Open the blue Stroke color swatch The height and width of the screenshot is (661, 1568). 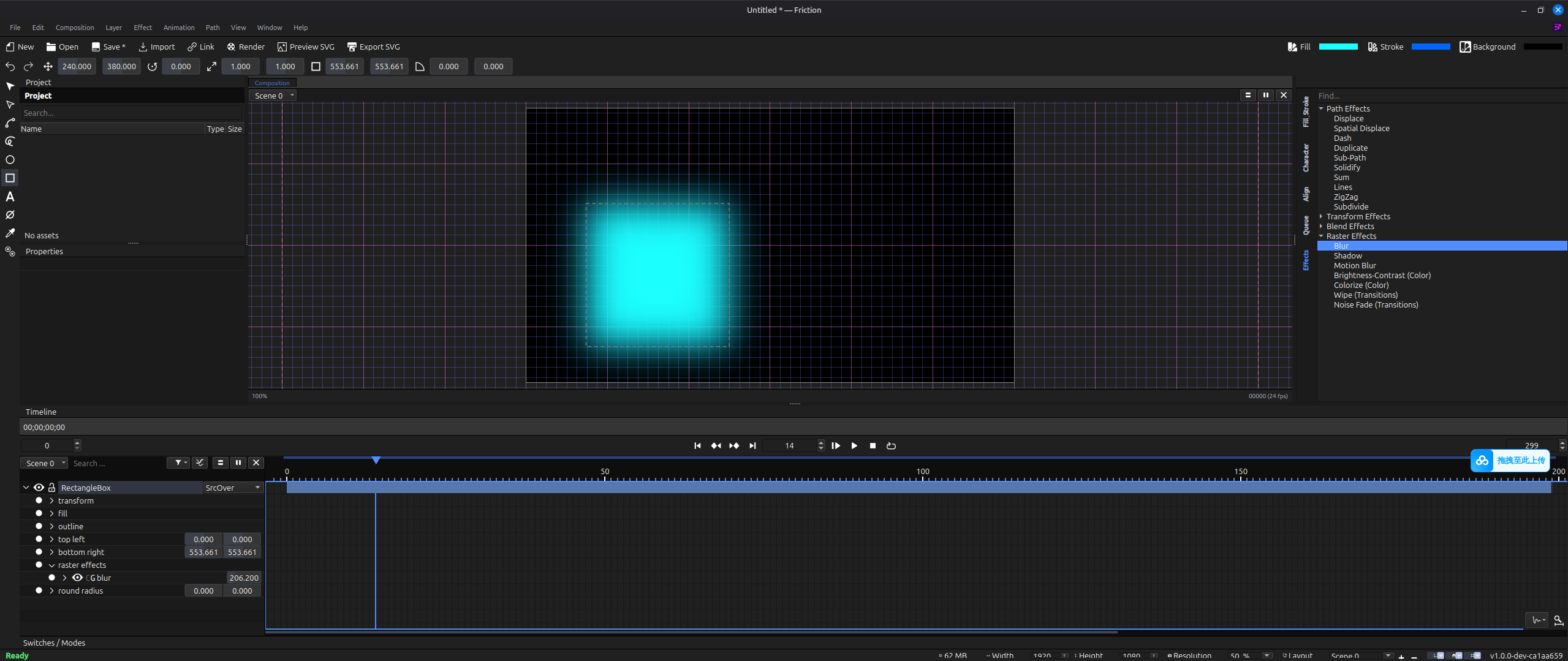(1431, 47)
